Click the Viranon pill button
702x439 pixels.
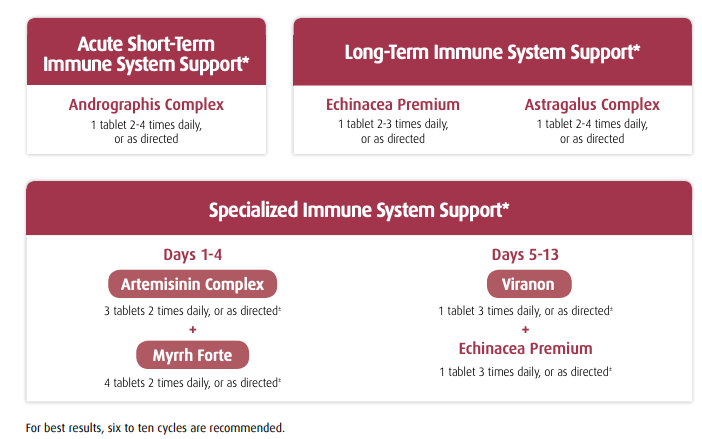coord(529,284)
